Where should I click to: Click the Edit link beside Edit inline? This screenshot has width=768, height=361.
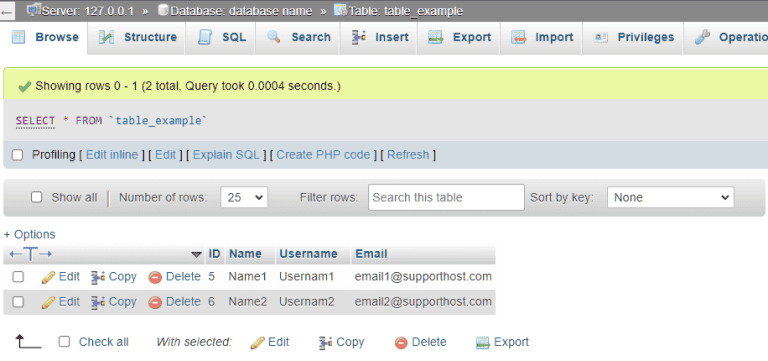pyautogui.click(x=166, y=155)
